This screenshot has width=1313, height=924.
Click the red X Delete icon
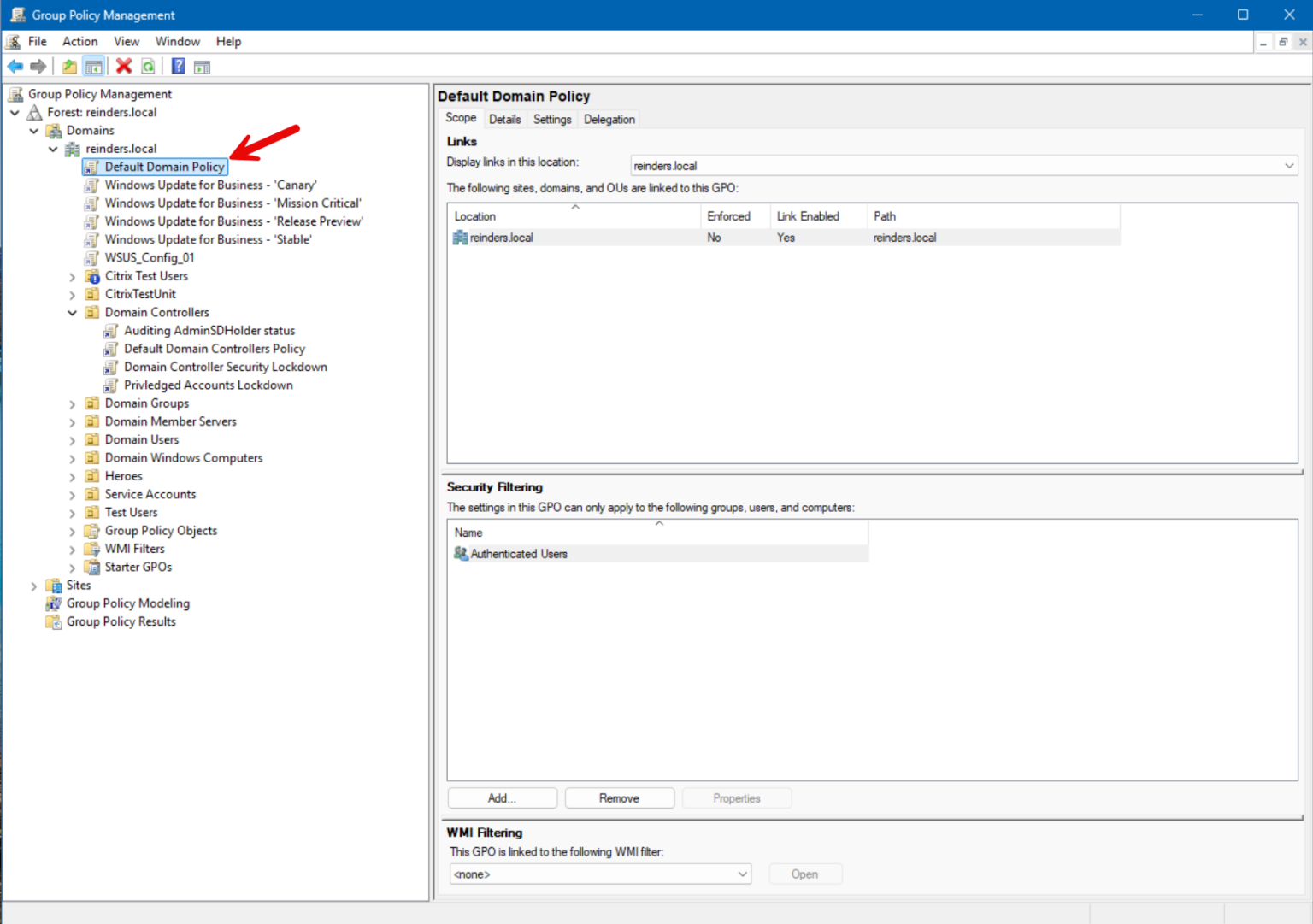coord(123,66)
